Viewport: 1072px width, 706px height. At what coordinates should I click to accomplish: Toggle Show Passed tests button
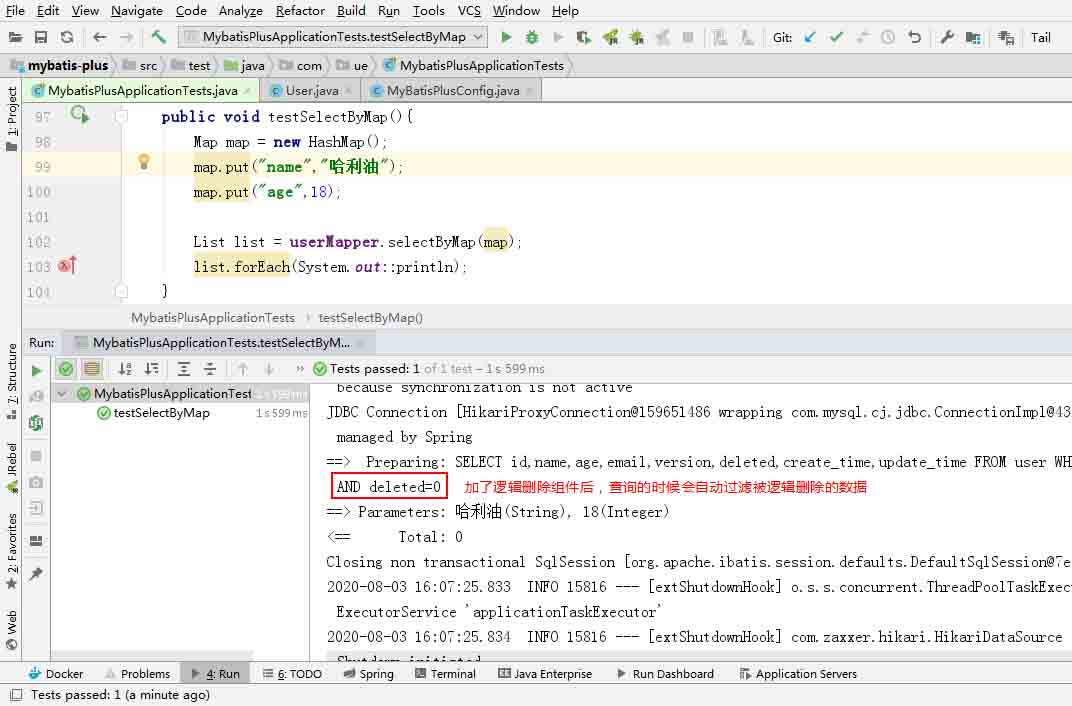[x=66, y=369]
